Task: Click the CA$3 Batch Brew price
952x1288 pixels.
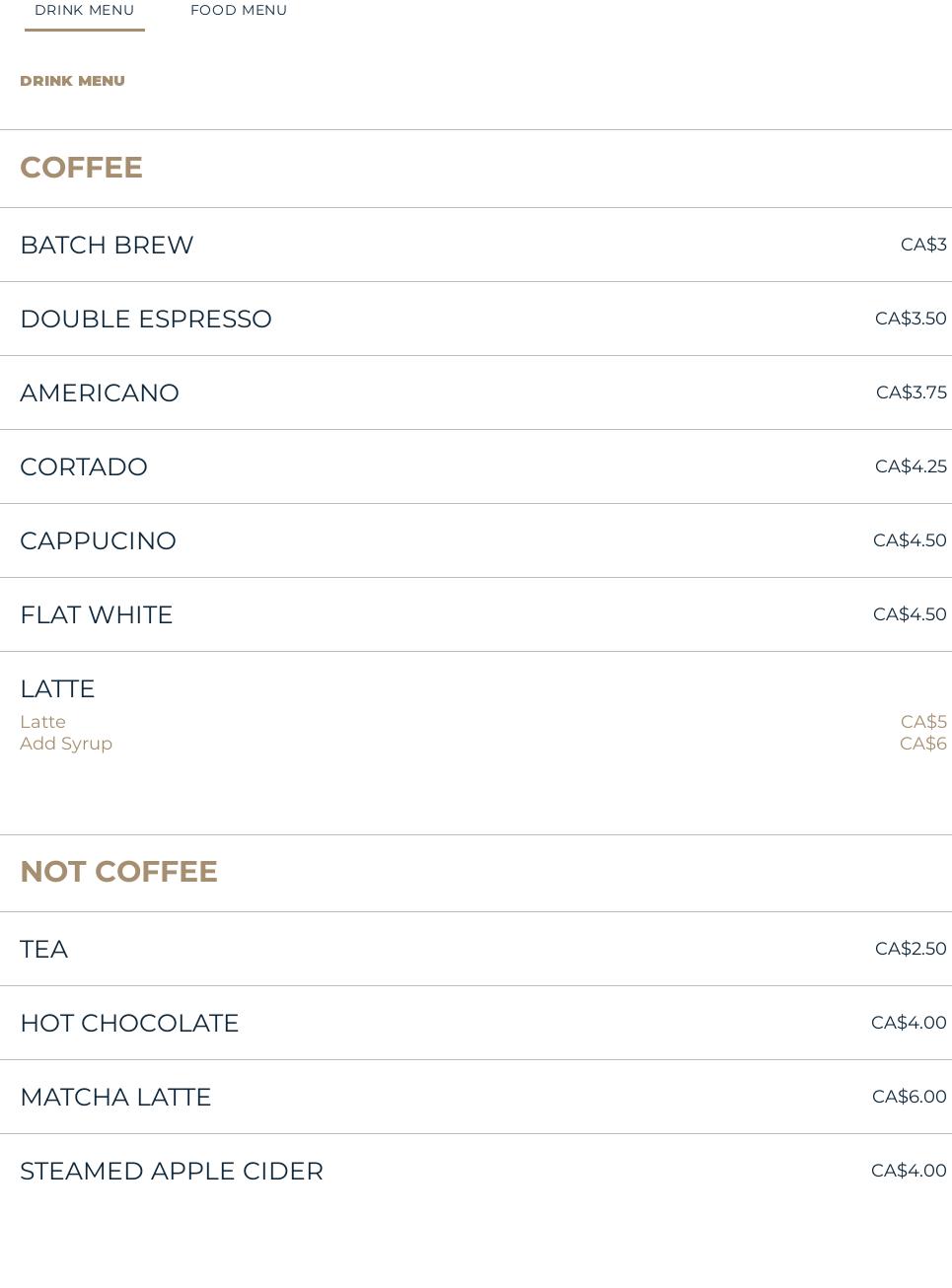Action: (x=923, y=245)
